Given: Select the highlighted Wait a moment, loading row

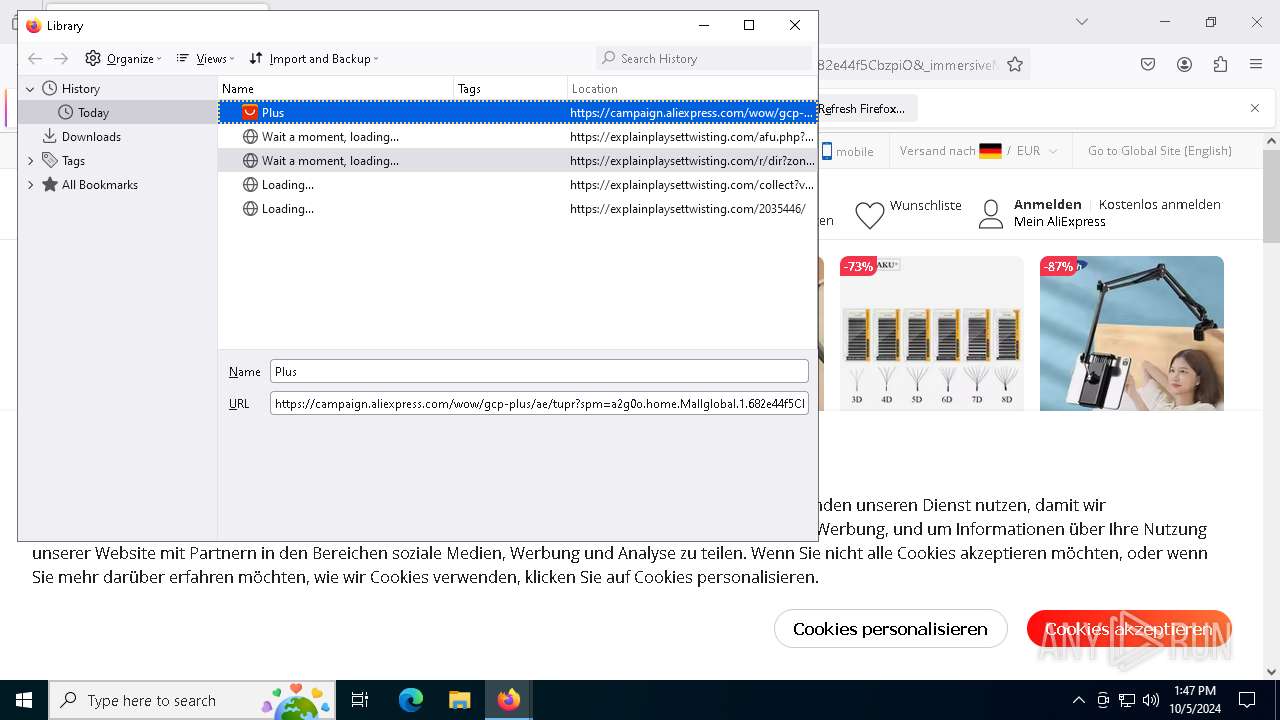Looking at the screenshot, I should point(518,161).
